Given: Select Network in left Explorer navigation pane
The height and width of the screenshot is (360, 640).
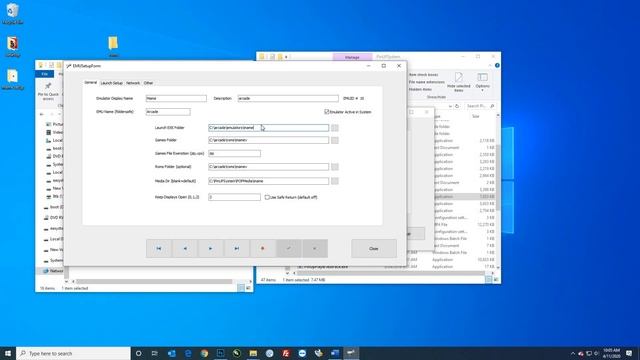Looking at the screenshot, I should pyautogui.click(x=53, y=271).
